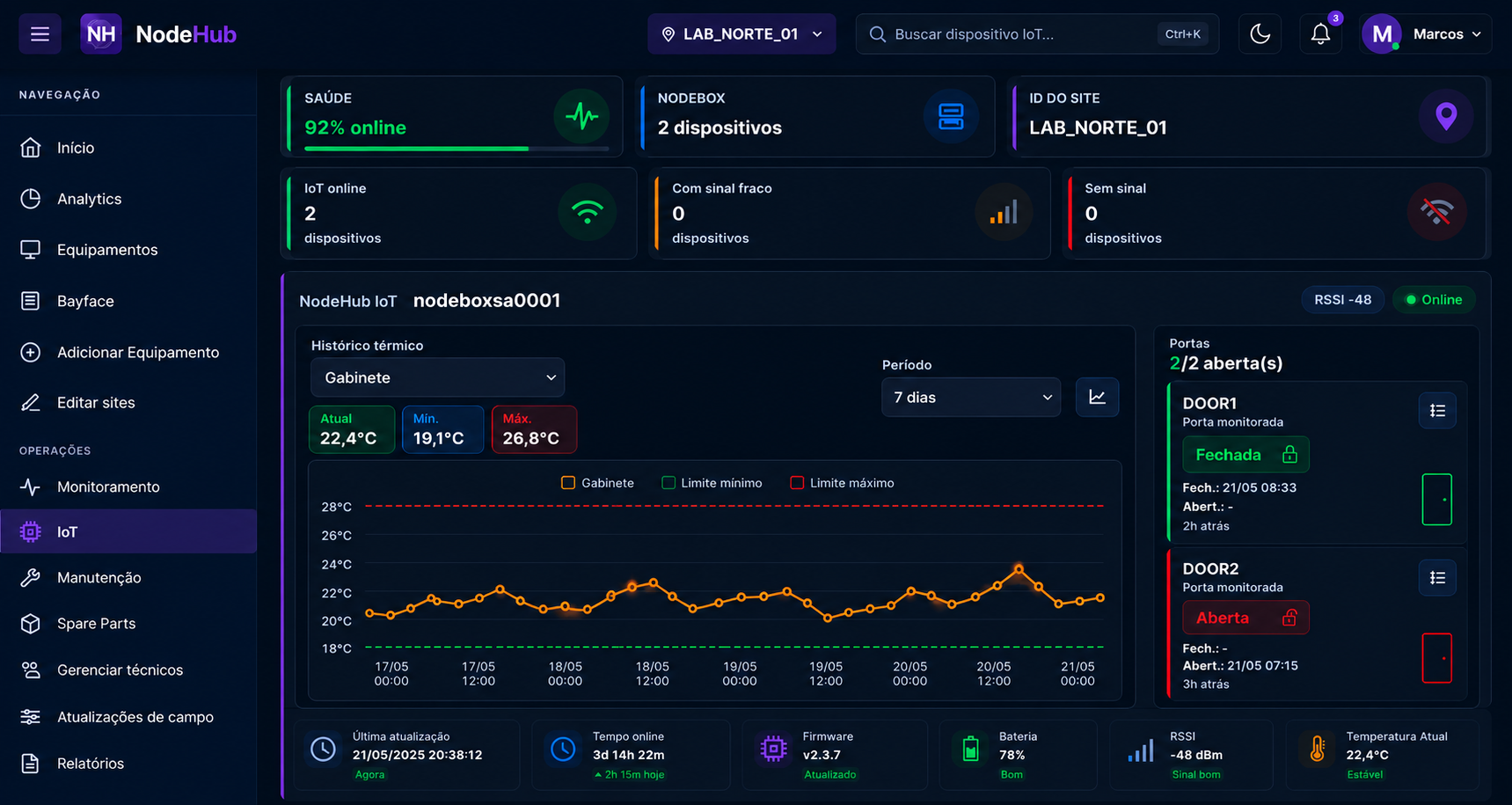Click the red DOOR2 door icon

(x=1437, y=658)
